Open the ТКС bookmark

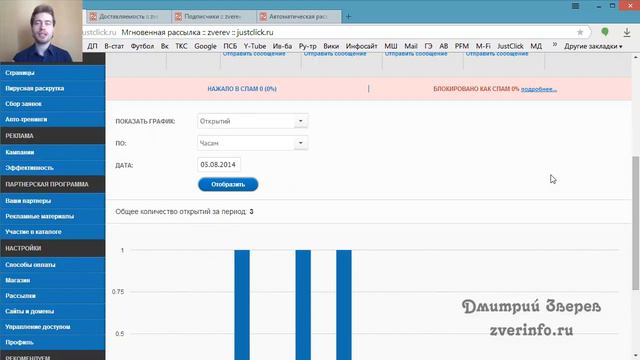pos(181,46)
